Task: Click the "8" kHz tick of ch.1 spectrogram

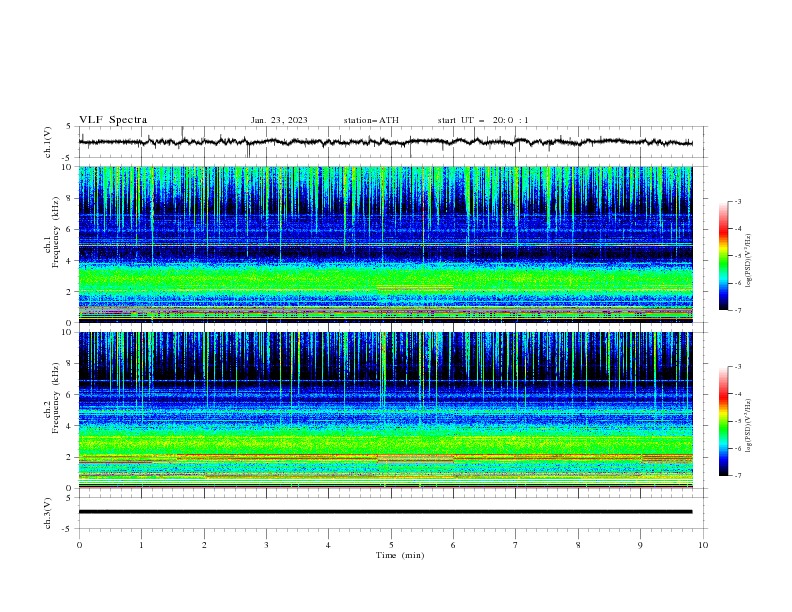Action: pos(70,198)
